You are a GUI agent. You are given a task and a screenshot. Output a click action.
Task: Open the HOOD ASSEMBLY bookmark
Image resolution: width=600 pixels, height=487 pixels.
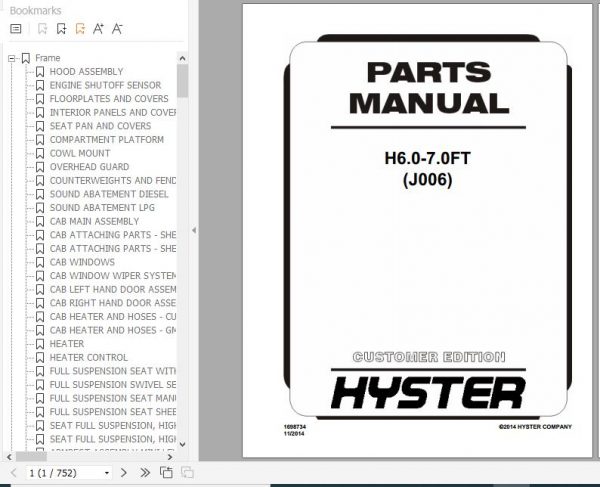[86, 72]
